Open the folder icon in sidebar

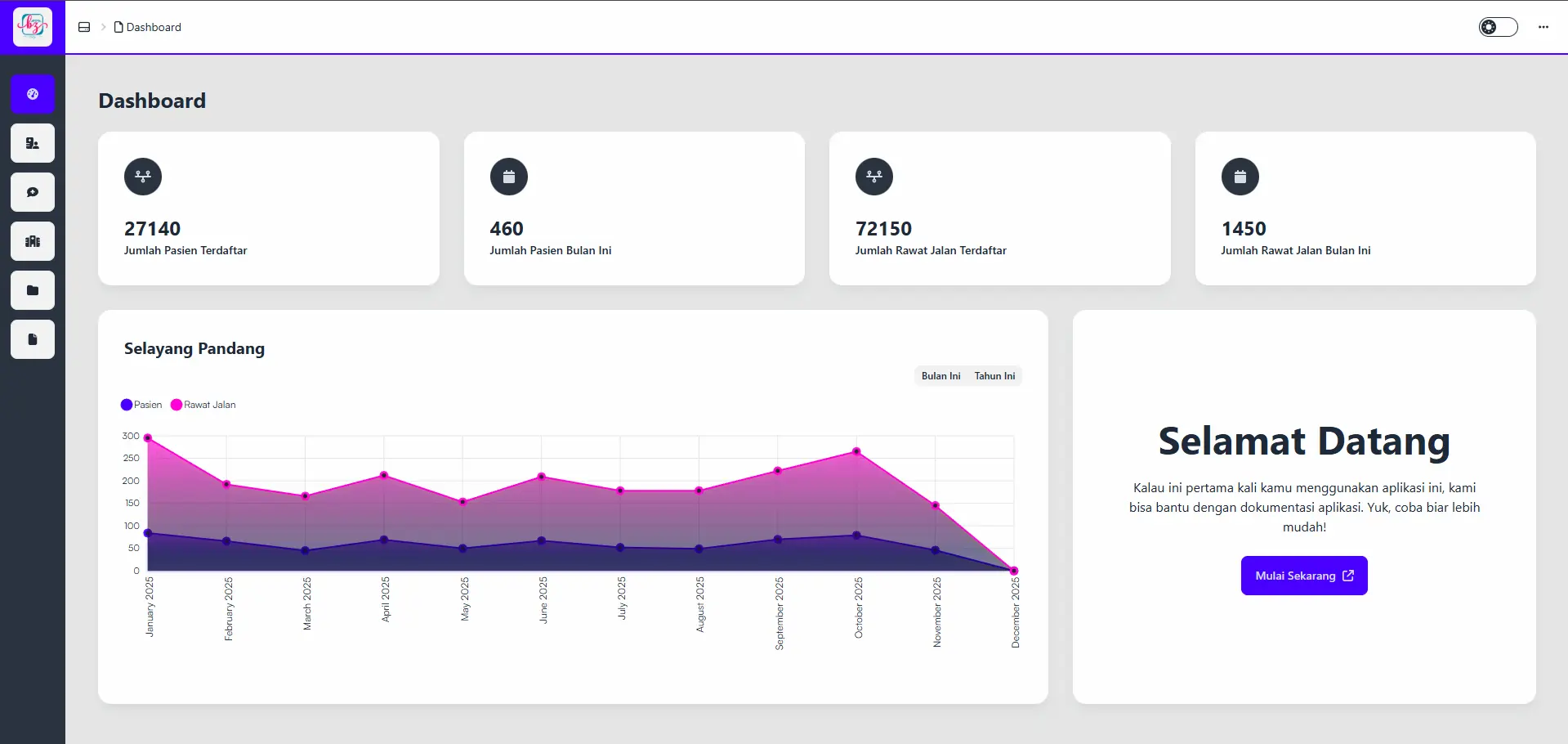coord(33,290)
